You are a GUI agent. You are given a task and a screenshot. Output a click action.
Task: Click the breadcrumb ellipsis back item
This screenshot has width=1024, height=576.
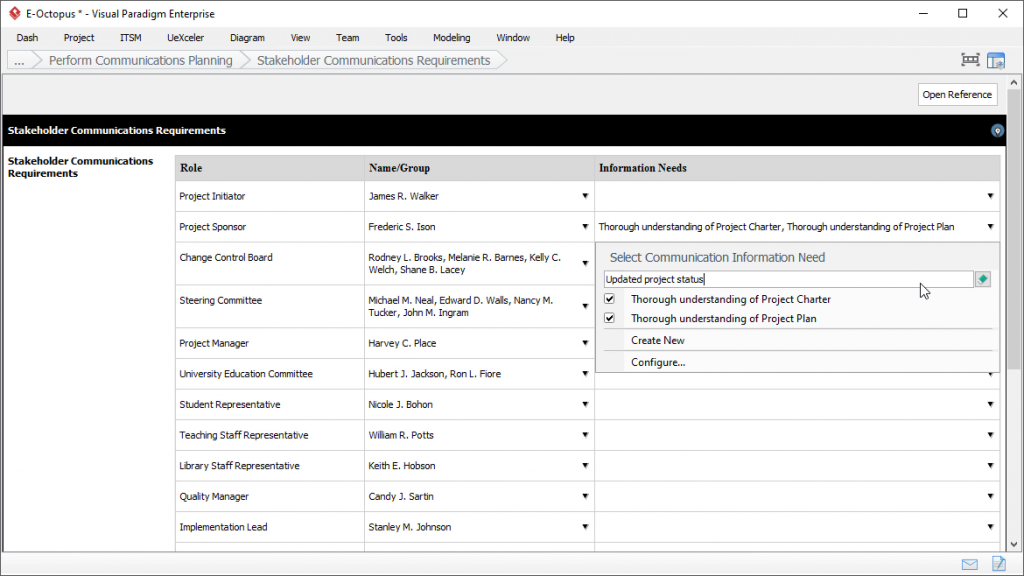20,61
